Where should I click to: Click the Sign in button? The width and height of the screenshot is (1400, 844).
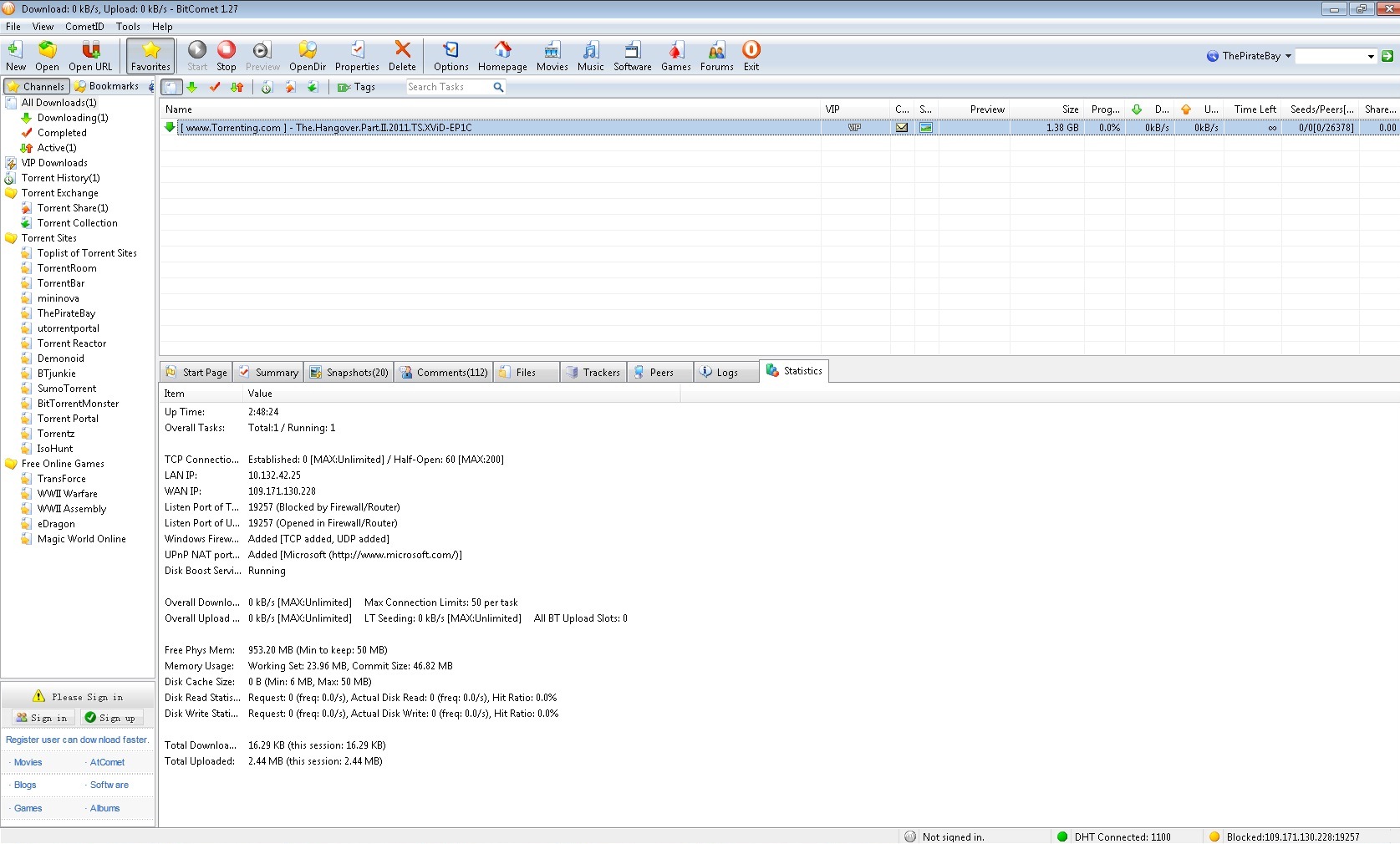coord(43,718)
